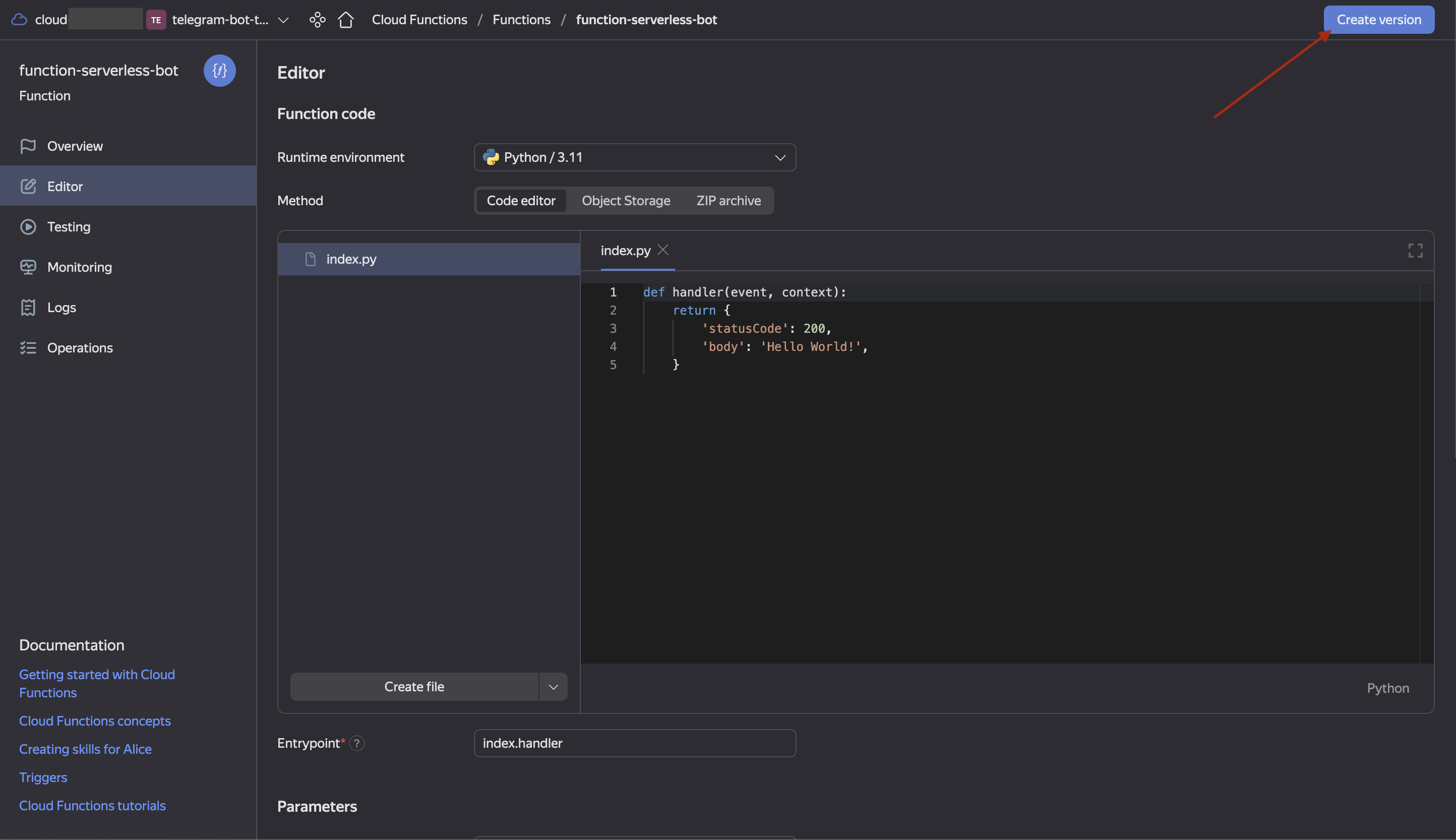Image resolution: width=1456 pixels, height=840 pixels.
Task: Open the Logs section
Action: (x=61, y=308)
